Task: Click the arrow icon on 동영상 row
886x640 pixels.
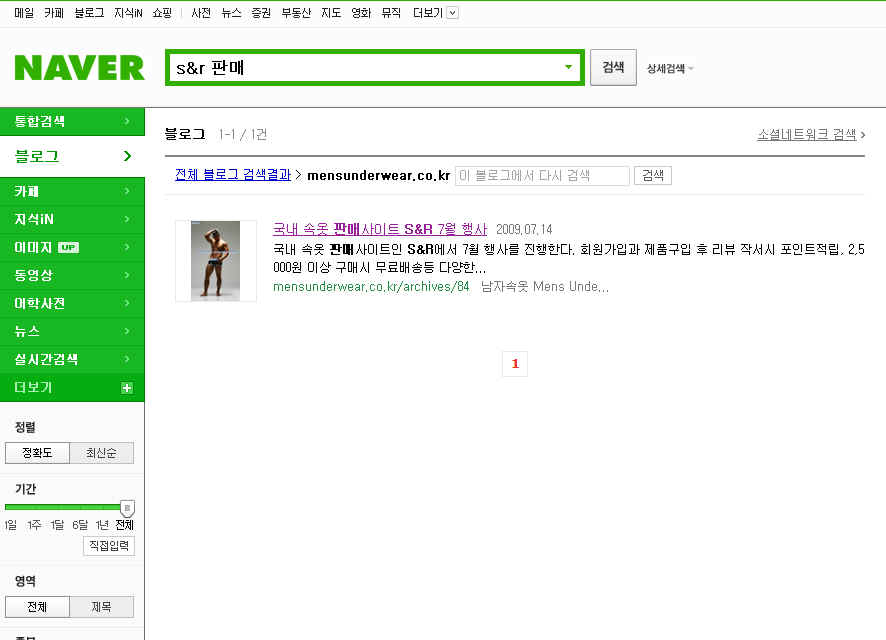Action: point(127,275)
